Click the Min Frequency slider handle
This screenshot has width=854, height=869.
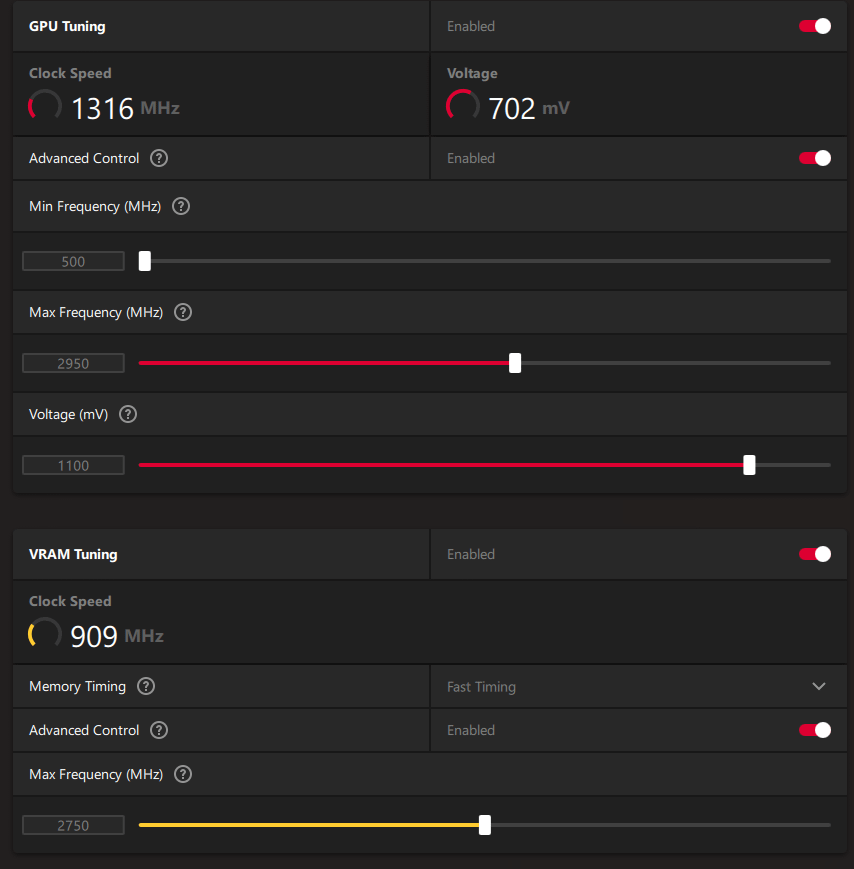[145, 261]
